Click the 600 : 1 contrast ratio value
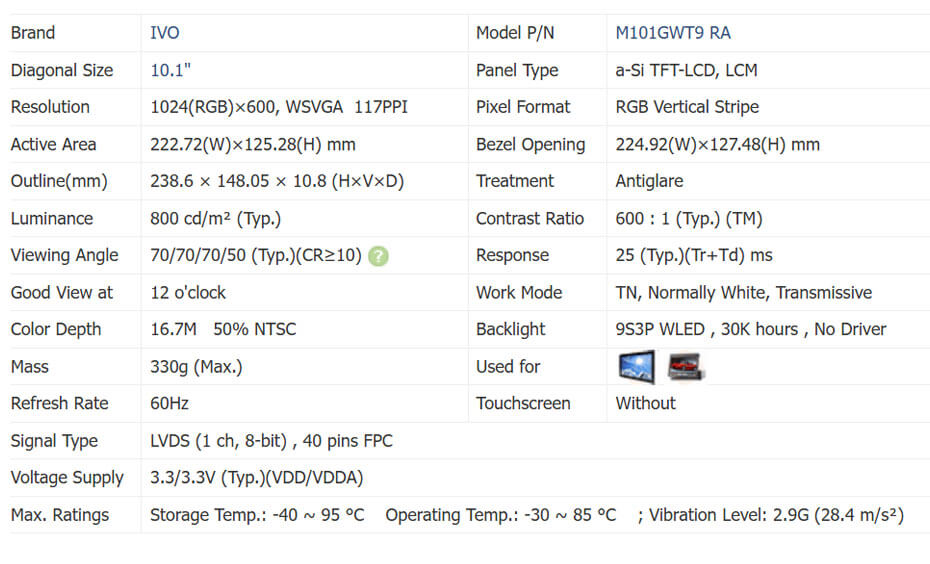Viewport: 930px width, 564px height. pos(688,218)
